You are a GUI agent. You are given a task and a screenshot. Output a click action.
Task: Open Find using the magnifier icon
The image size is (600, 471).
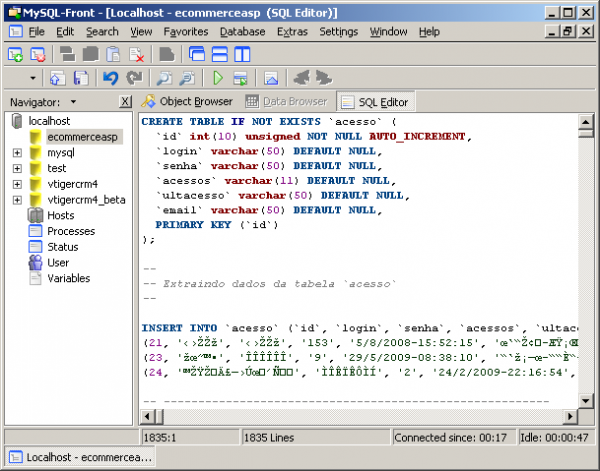(164, 78)
